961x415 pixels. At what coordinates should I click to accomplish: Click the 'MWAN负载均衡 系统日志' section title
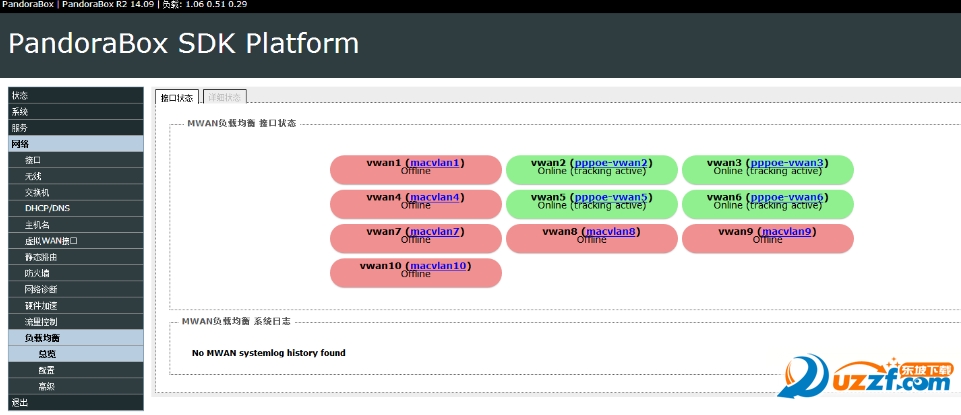point(236,321)
